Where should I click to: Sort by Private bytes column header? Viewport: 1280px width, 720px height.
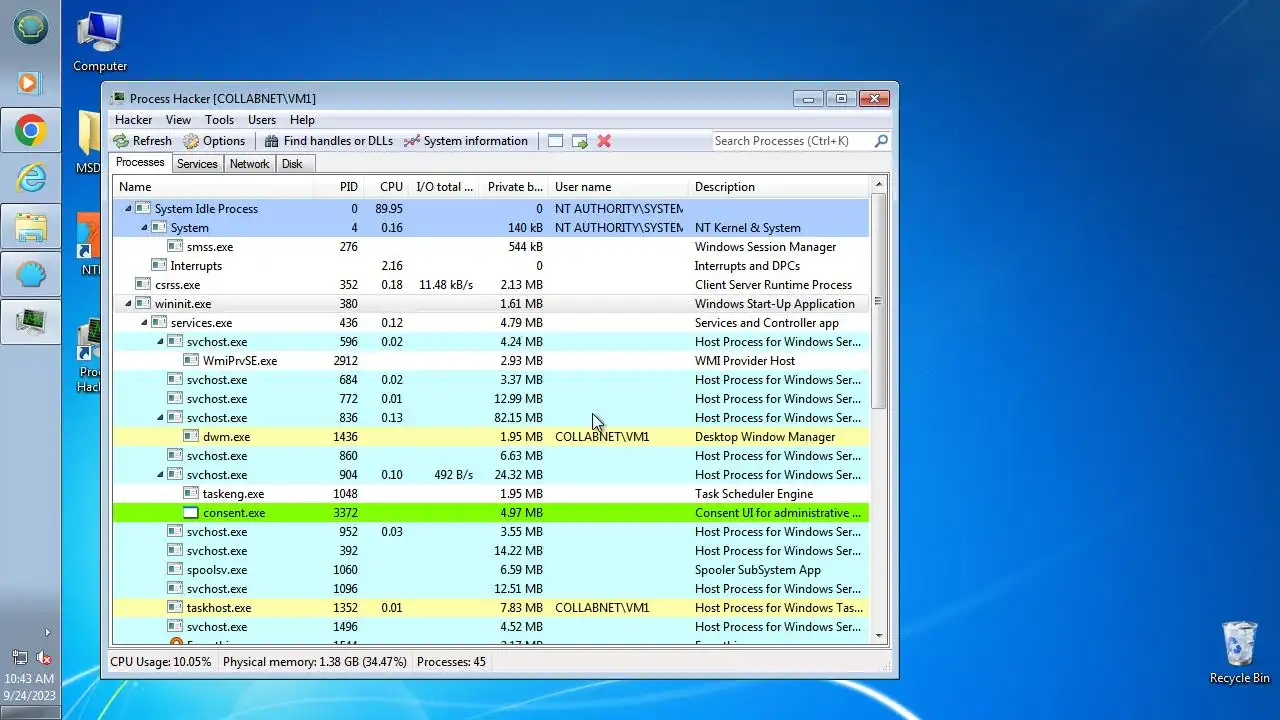[515, 187]
